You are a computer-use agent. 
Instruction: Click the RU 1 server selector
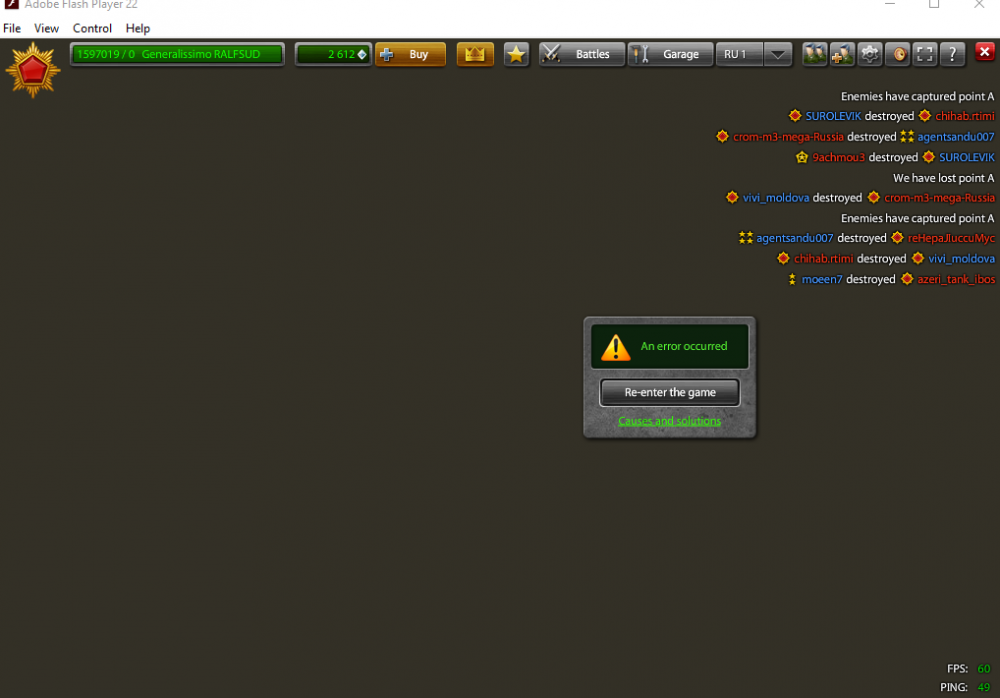(x=738, y=54)
